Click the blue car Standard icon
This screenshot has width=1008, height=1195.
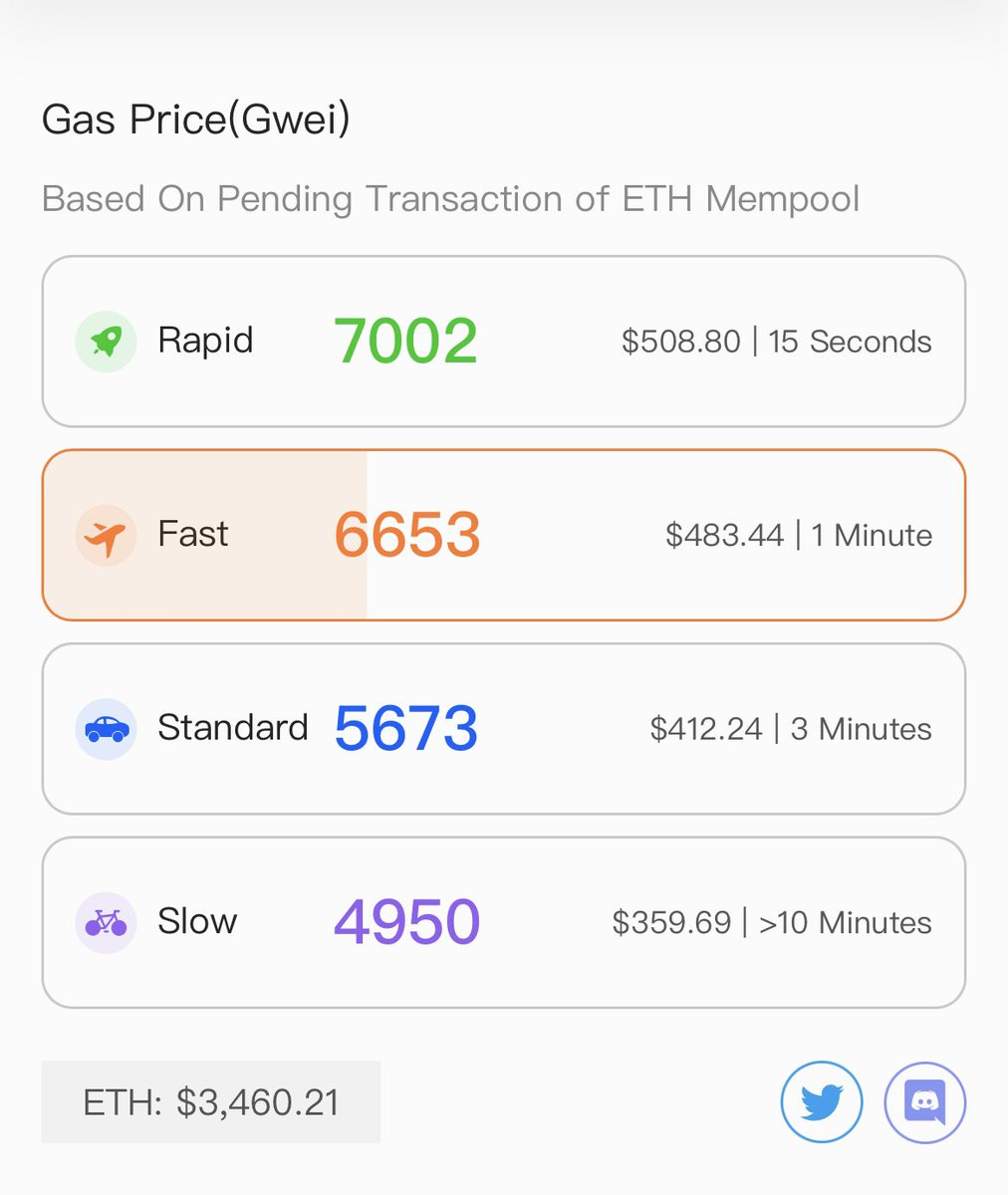[x=106, y=729]
